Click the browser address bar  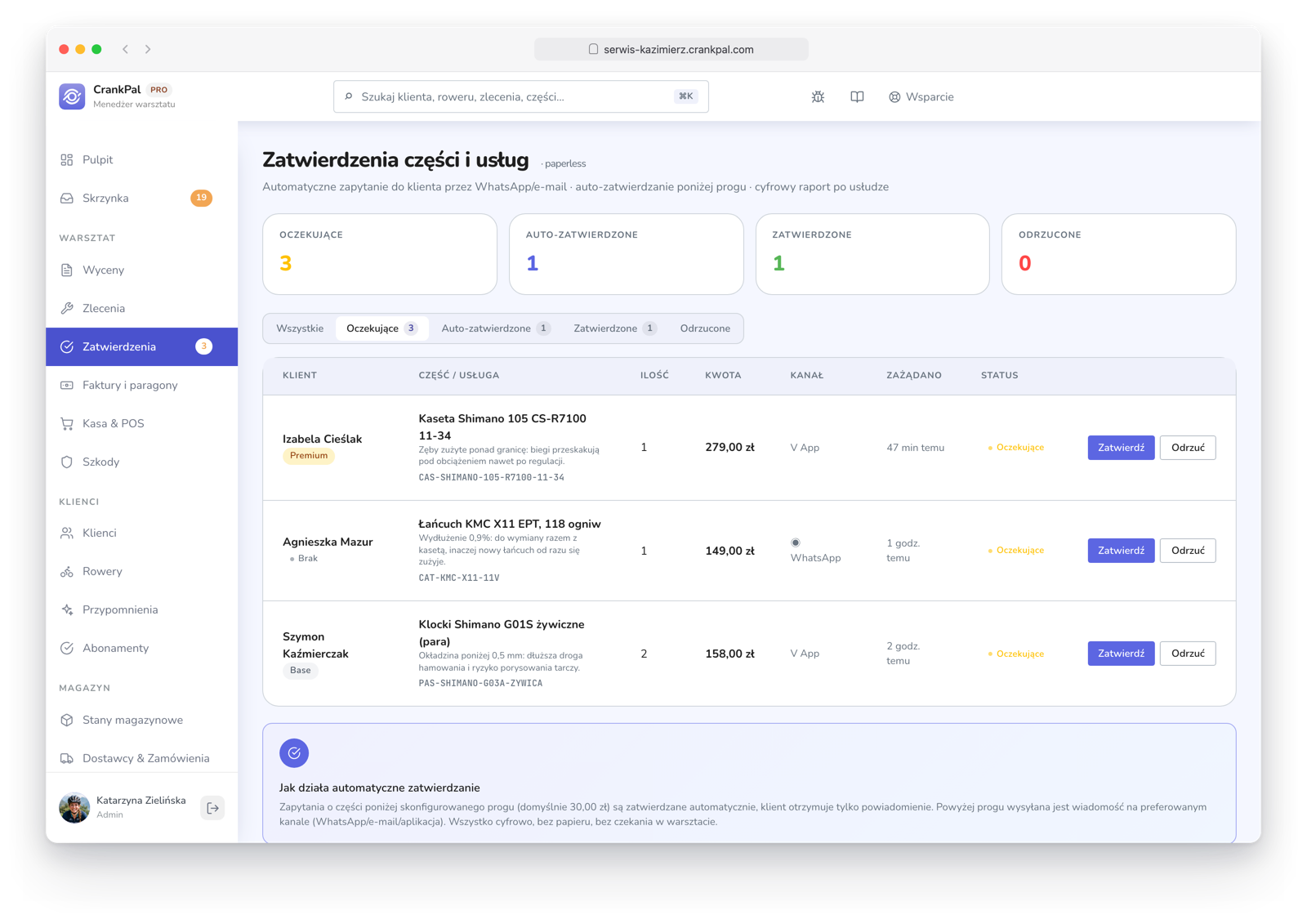(671, 49)
